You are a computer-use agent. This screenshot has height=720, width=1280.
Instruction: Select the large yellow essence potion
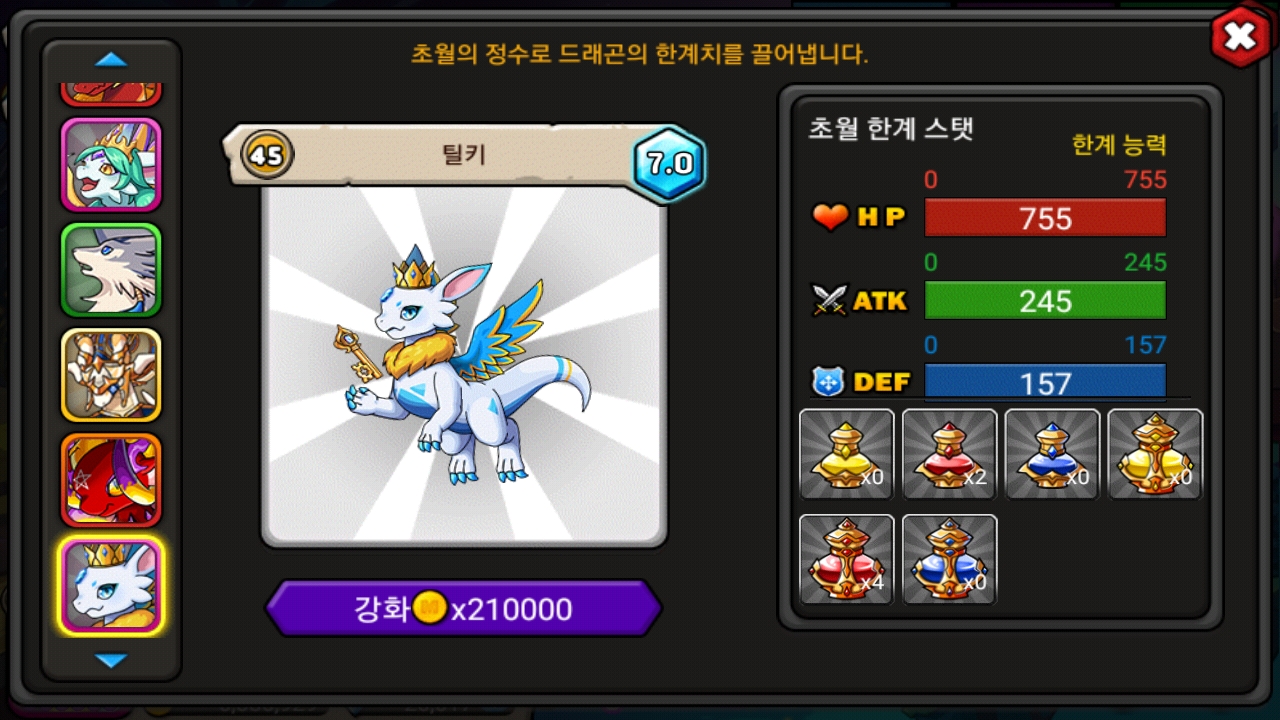coord(1155,454)
